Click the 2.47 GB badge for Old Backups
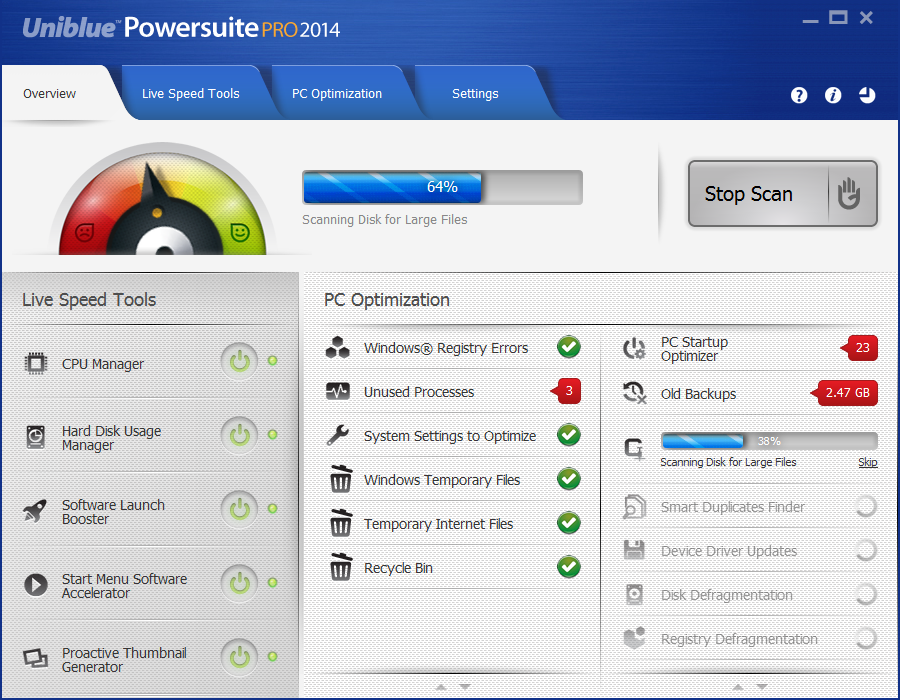 click(844, 392)
